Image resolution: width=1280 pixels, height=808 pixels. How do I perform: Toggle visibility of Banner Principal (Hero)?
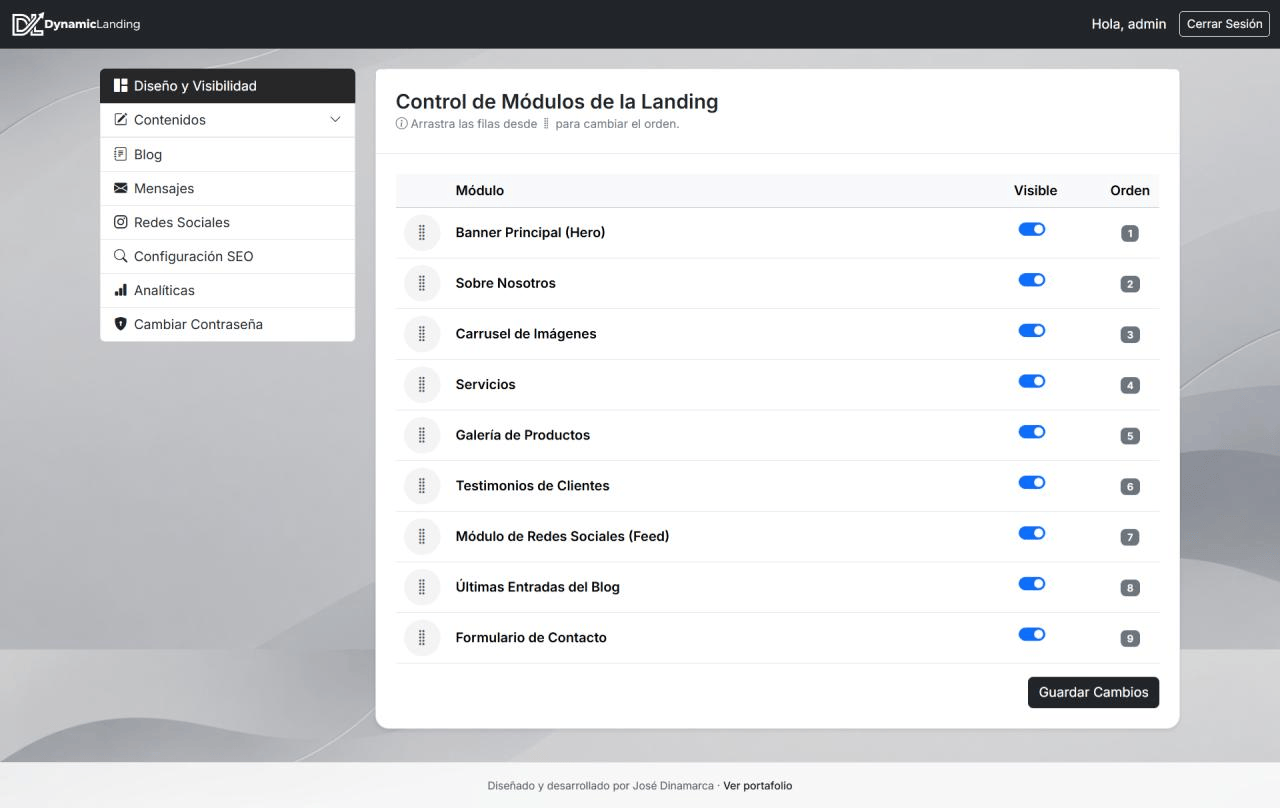(x=1032, y=229)
